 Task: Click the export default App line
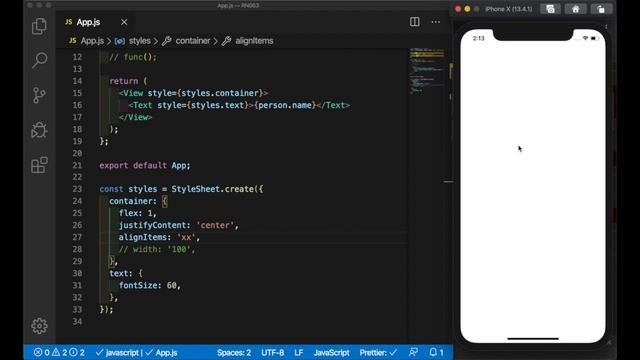145,165
